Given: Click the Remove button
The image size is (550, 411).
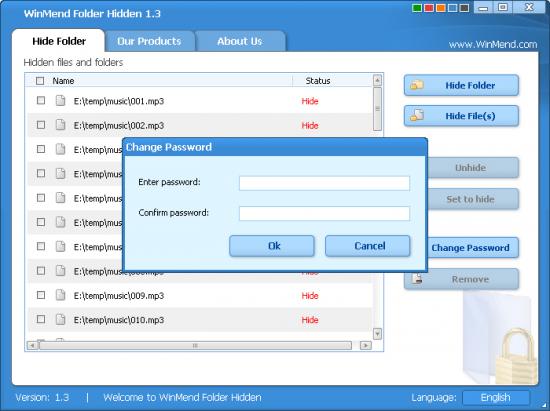Looking at the screenshot, I should click(x=461, y=279).
